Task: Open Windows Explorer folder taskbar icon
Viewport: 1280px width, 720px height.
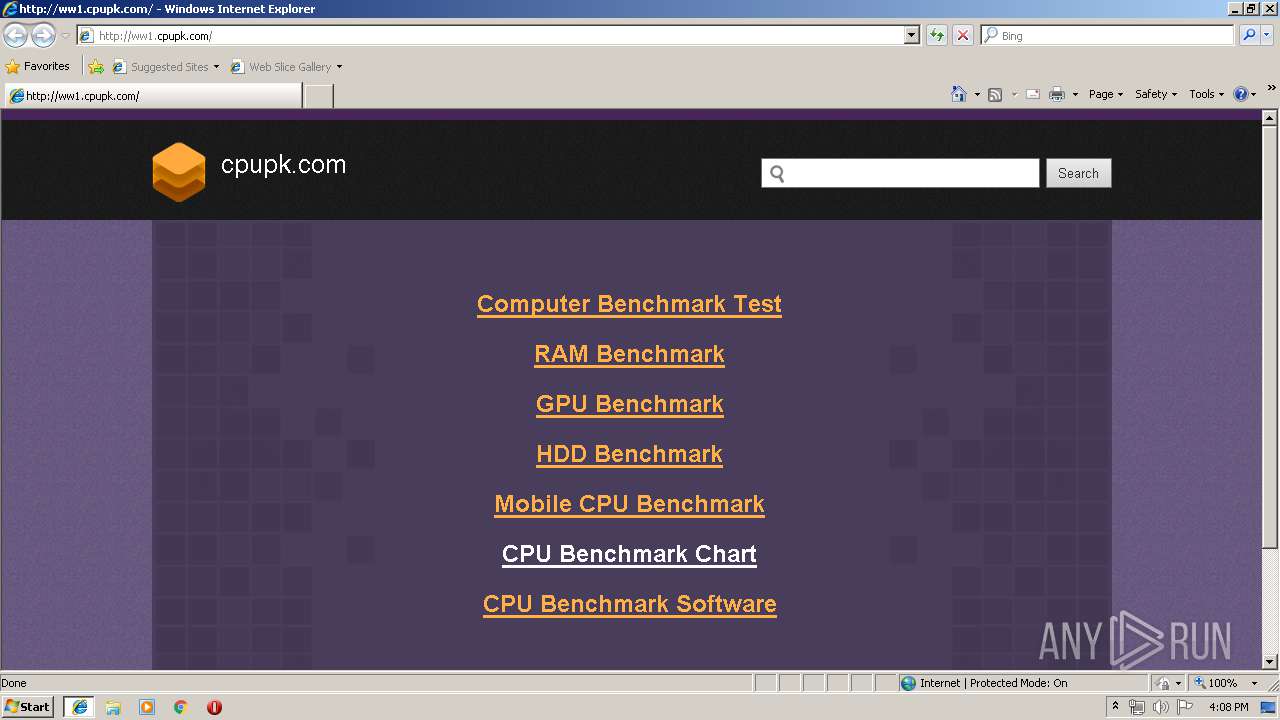Action: (x=113, y=707)
